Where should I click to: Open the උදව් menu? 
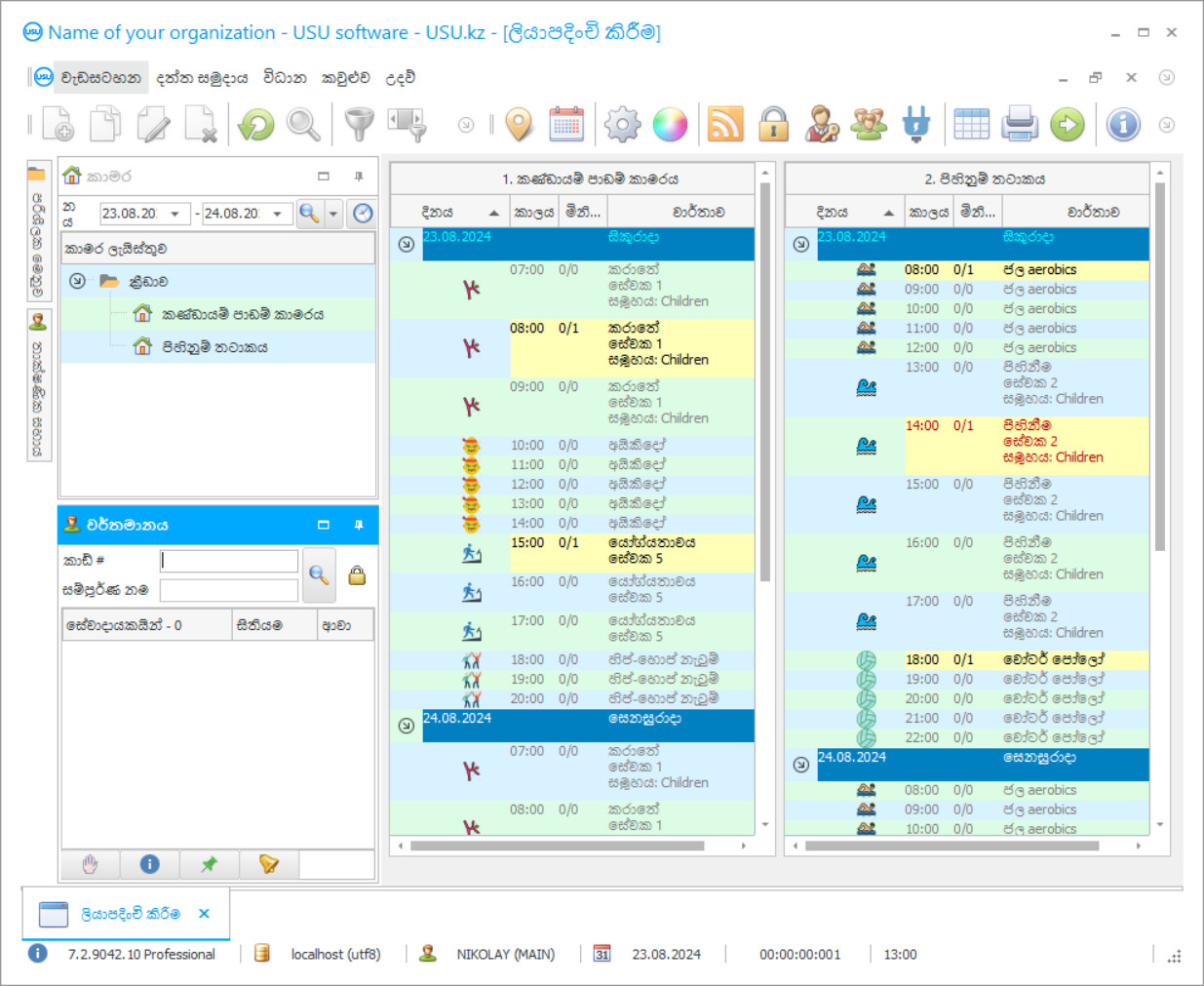(400, 78)
